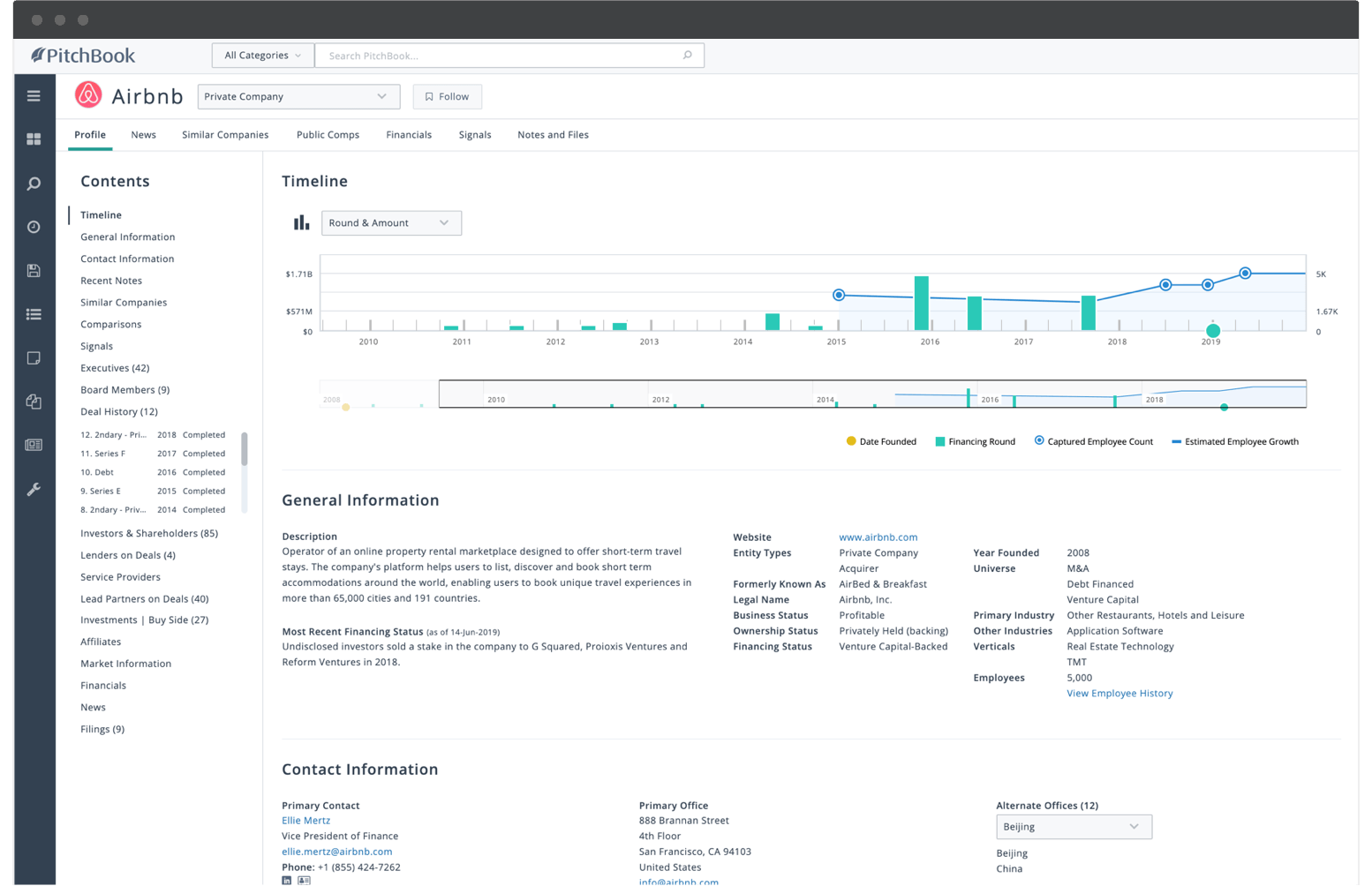Click the Airbnb logo icon

[x=89, y=95]
